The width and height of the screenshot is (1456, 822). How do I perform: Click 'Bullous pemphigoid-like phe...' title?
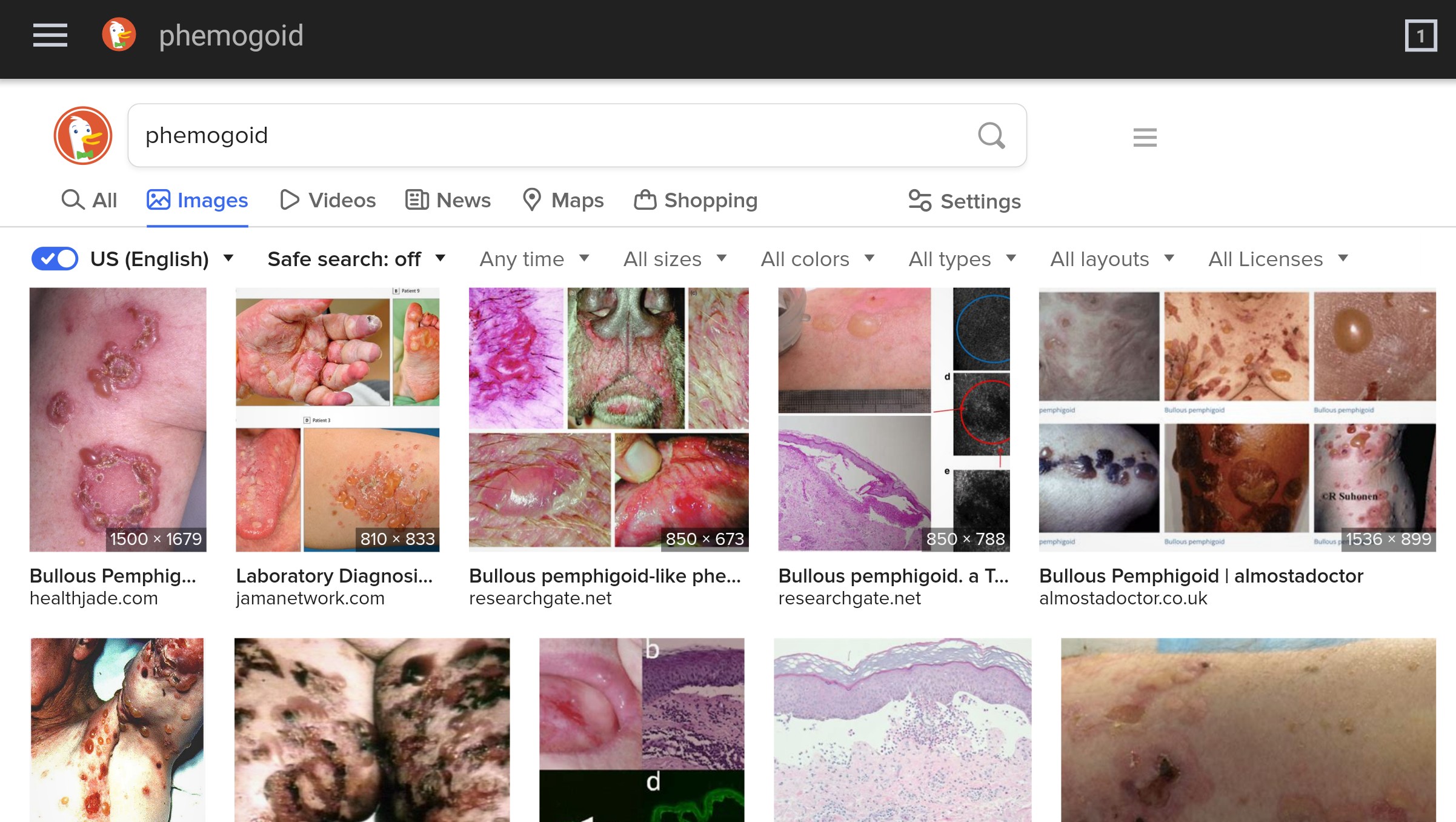tap(605, 575)
